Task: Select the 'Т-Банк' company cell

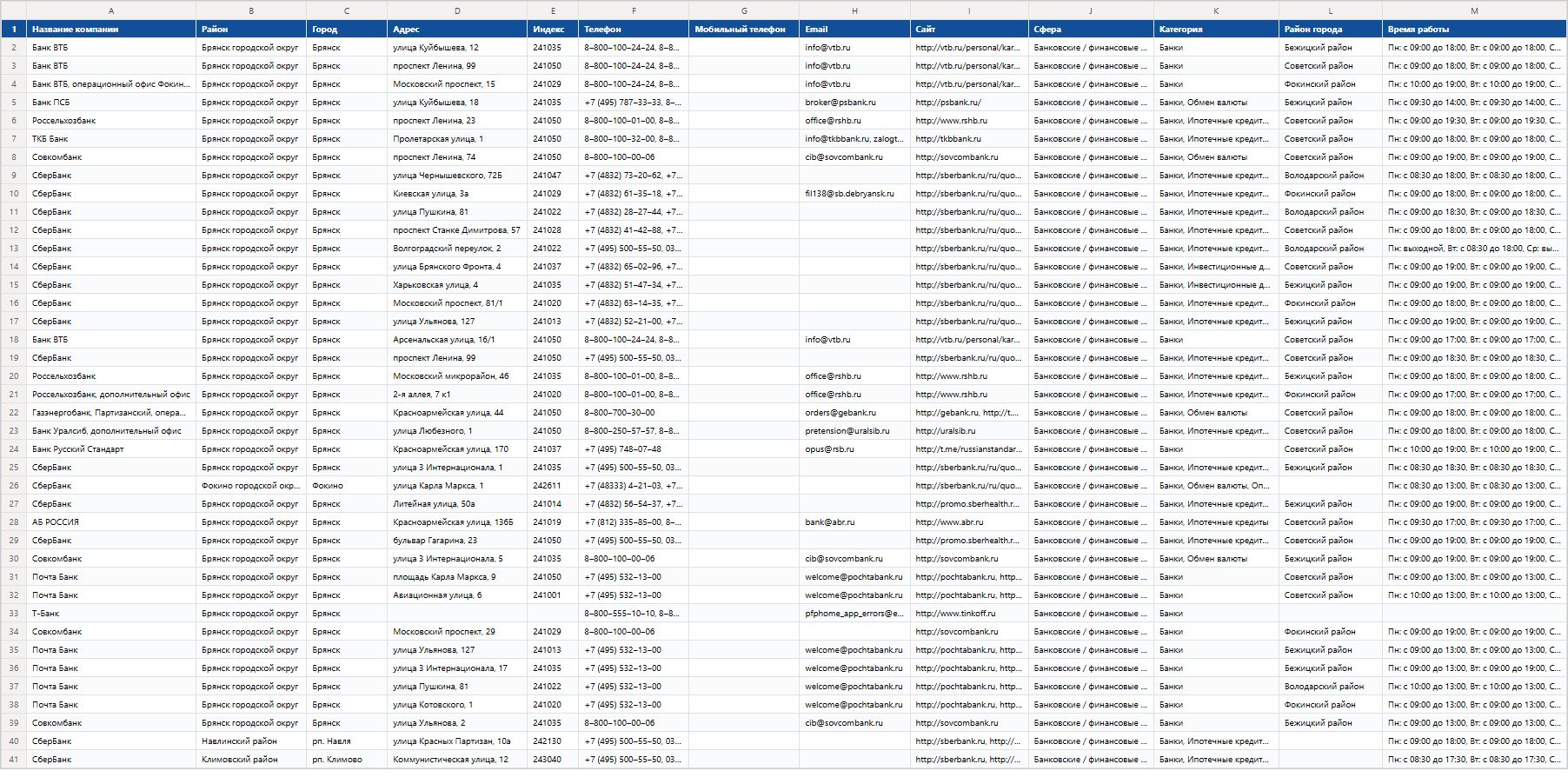Action: tap(111, 614)
